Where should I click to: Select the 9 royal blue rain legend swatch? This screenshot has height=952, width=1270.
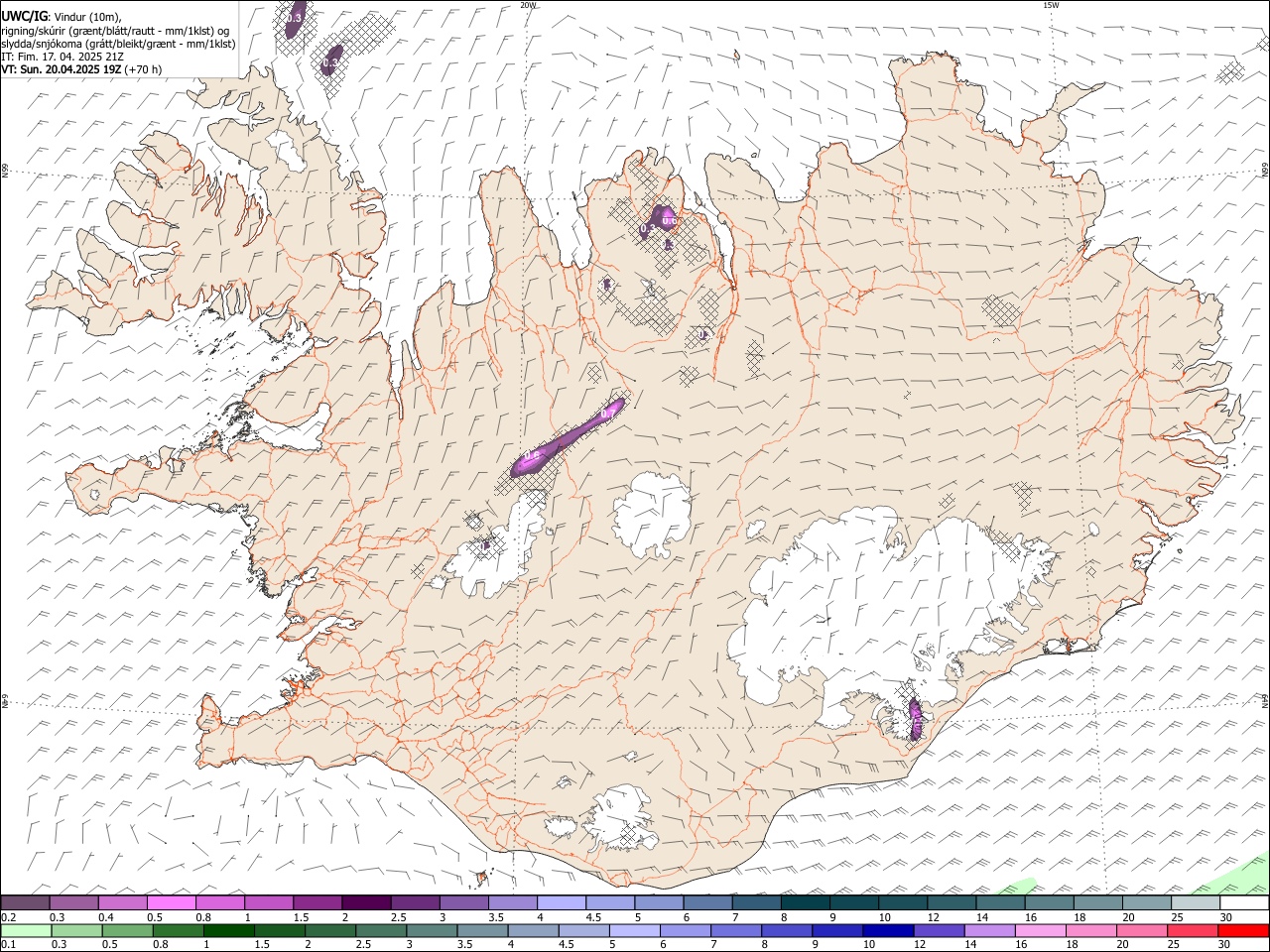(837, 930)
